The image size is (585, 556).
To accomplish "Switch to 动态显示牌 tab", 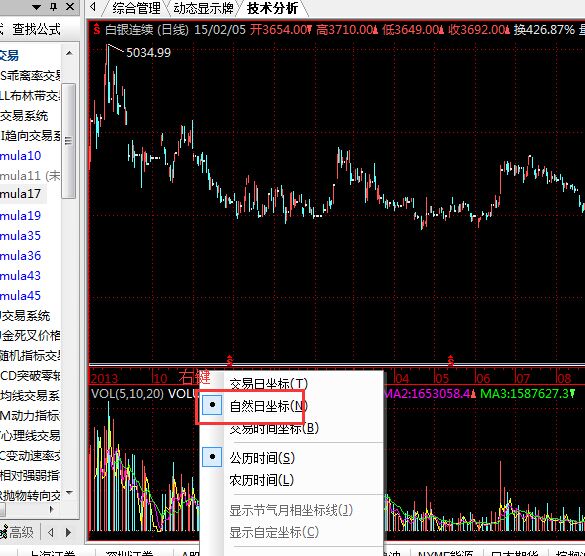I will (204, 8).
